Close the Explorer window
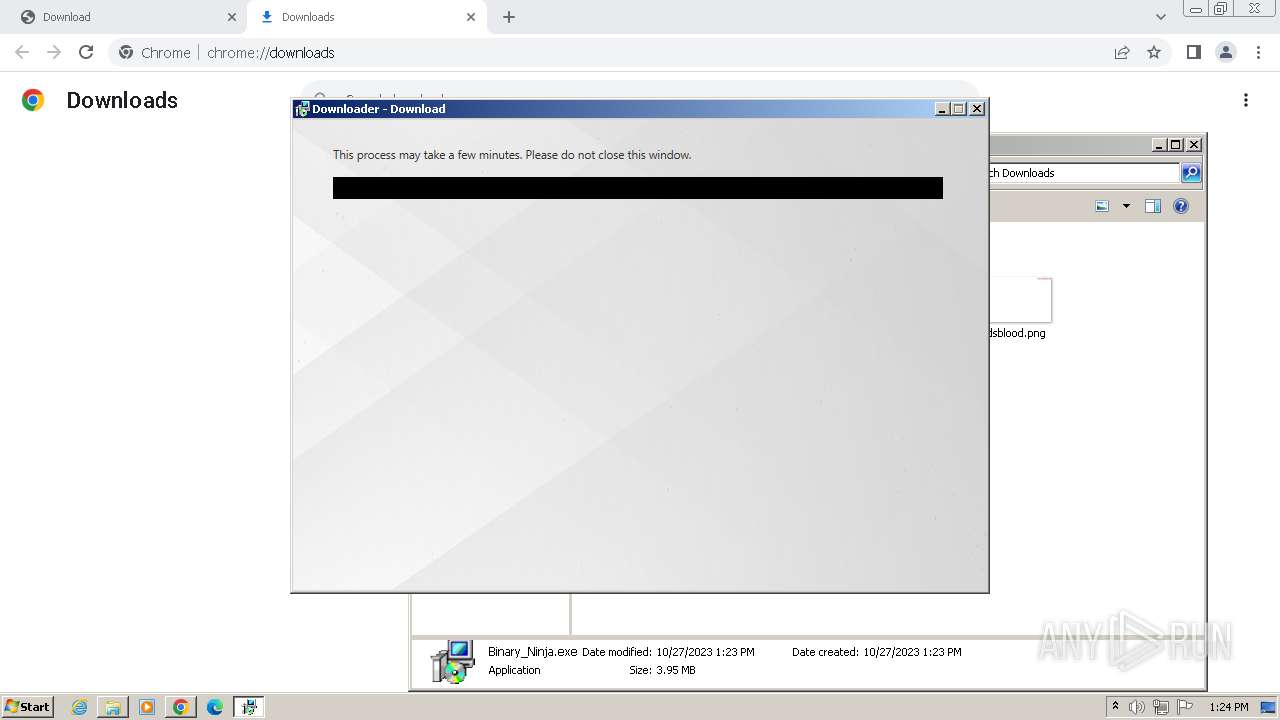Image resolution: width=1280 pixels, height=720 pixels. (1193, 145)
